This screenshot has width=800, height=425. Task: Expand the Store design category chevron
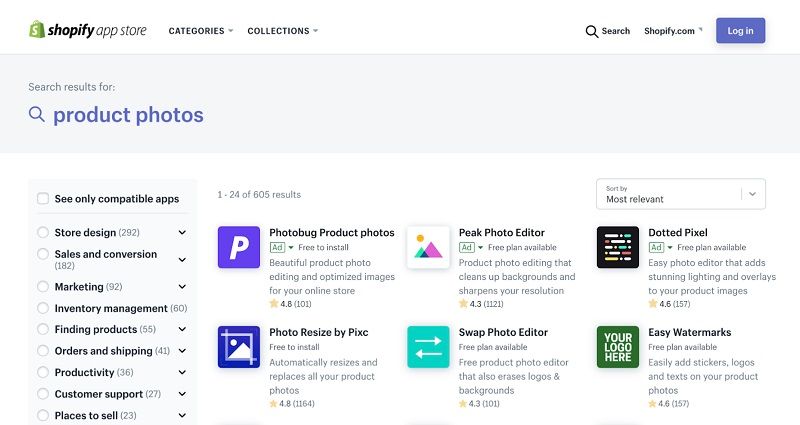(x=182, y=233)
